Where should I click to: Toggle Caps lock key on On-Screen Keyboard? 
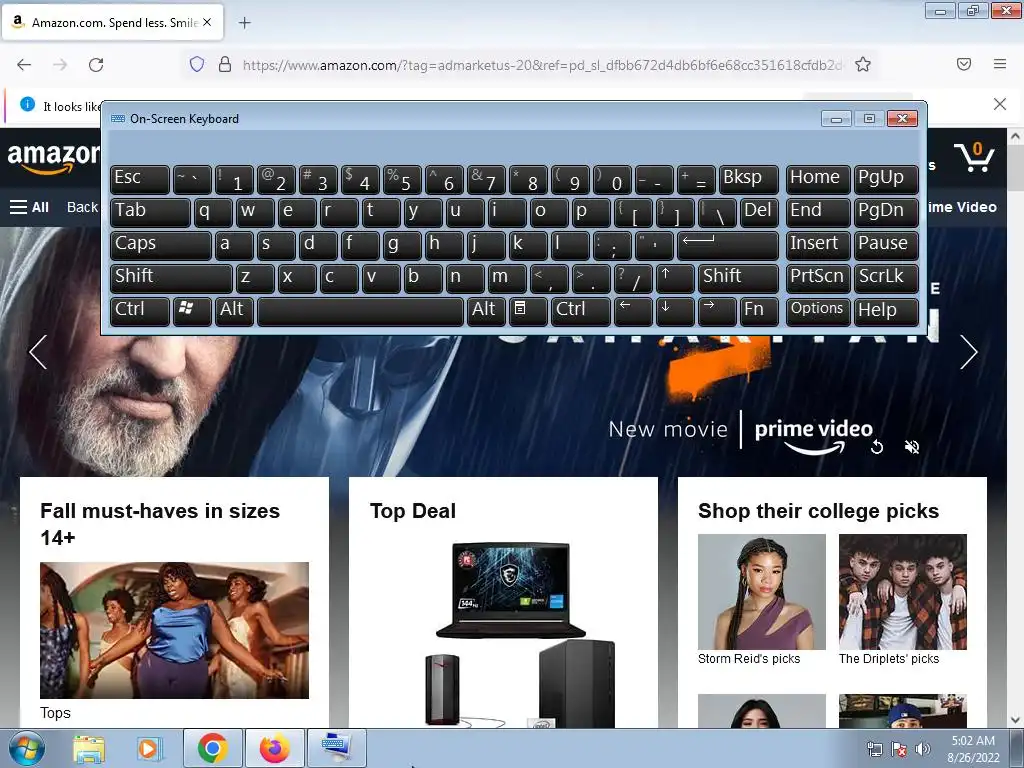pos(161,245)
